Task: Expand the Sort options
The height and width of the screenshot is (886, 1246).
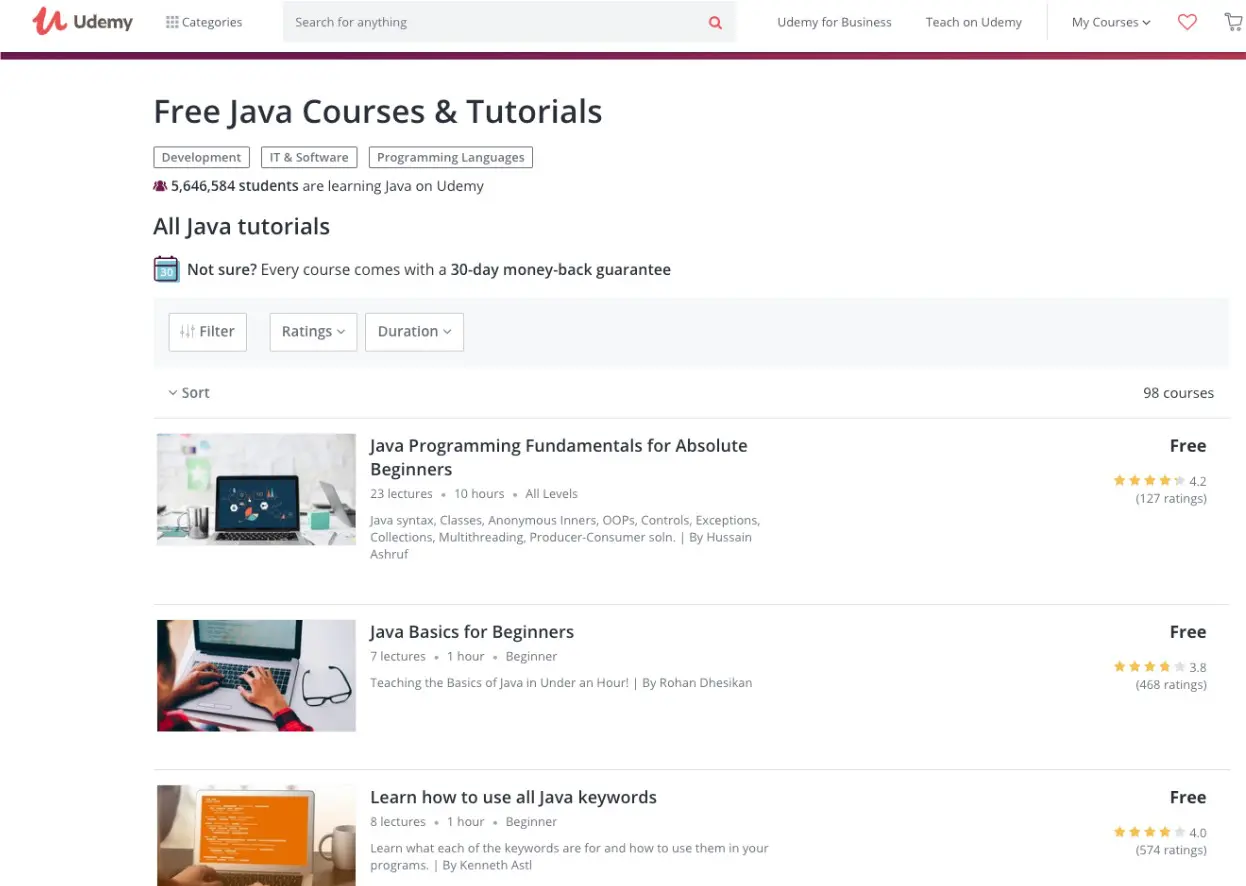Action: (x=189, y=393)
